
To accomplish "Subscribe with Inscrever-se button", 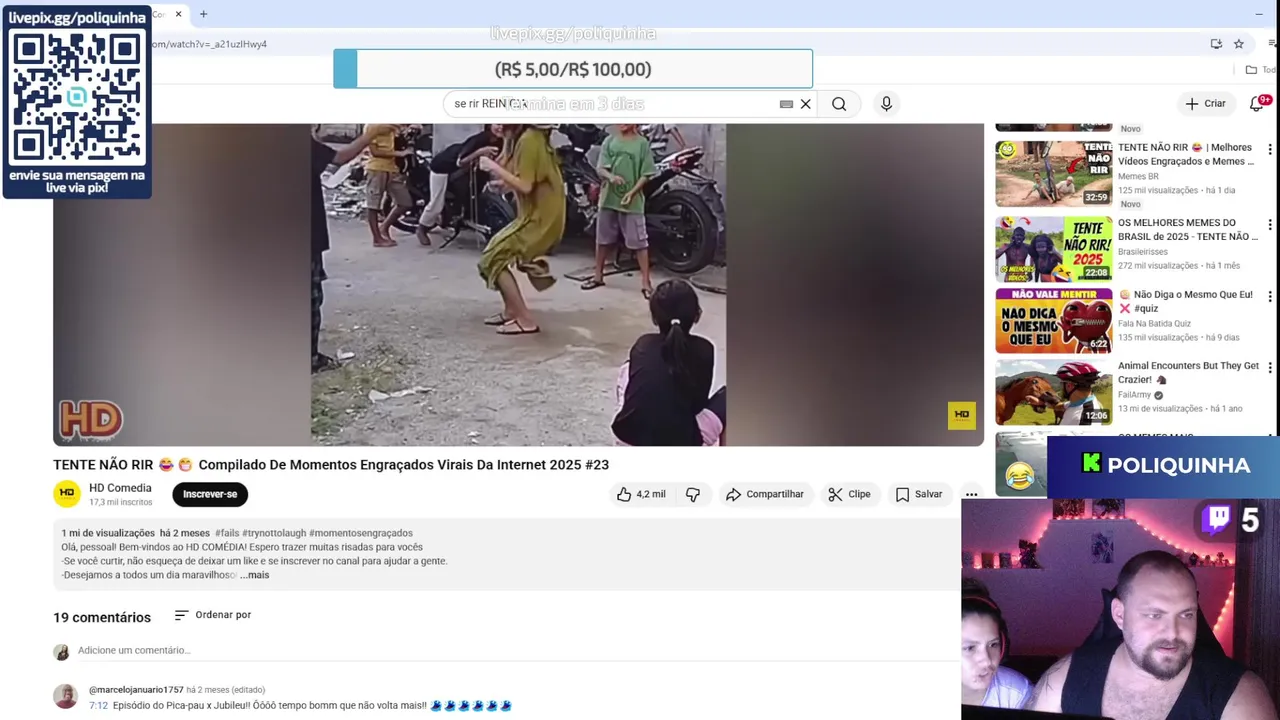I will click(210, 494).
